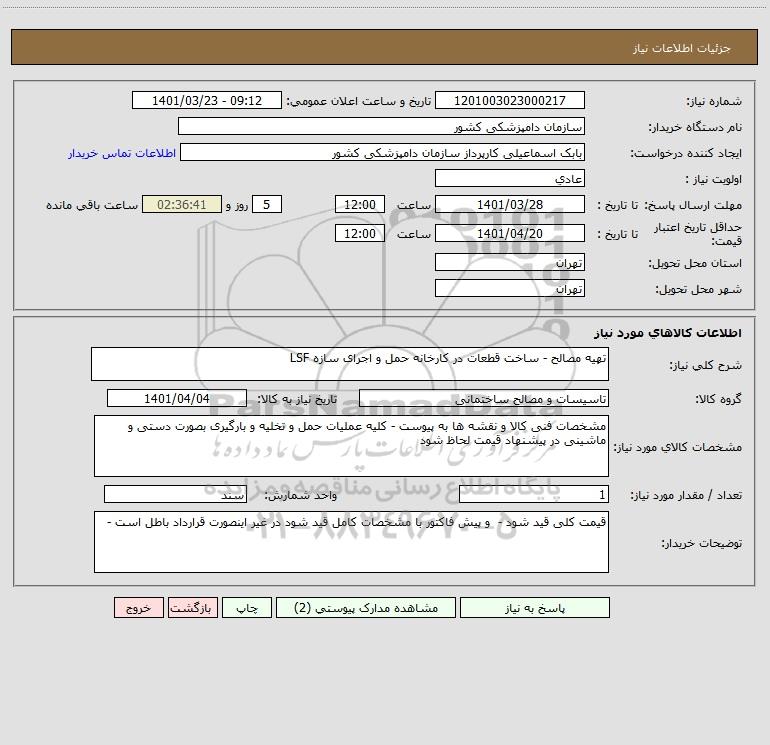This screenshot has height=745, width=770.
Task: Click the quantity field with value 1
Action: [534, 495]
